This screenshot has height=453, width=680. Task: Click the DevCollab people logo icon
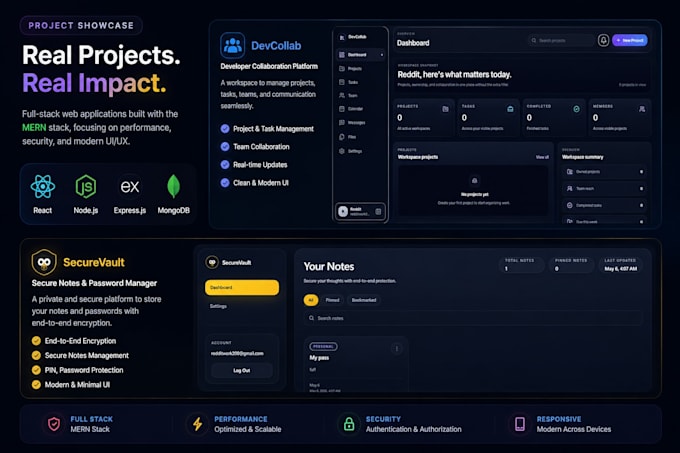[x=232, y=46]
